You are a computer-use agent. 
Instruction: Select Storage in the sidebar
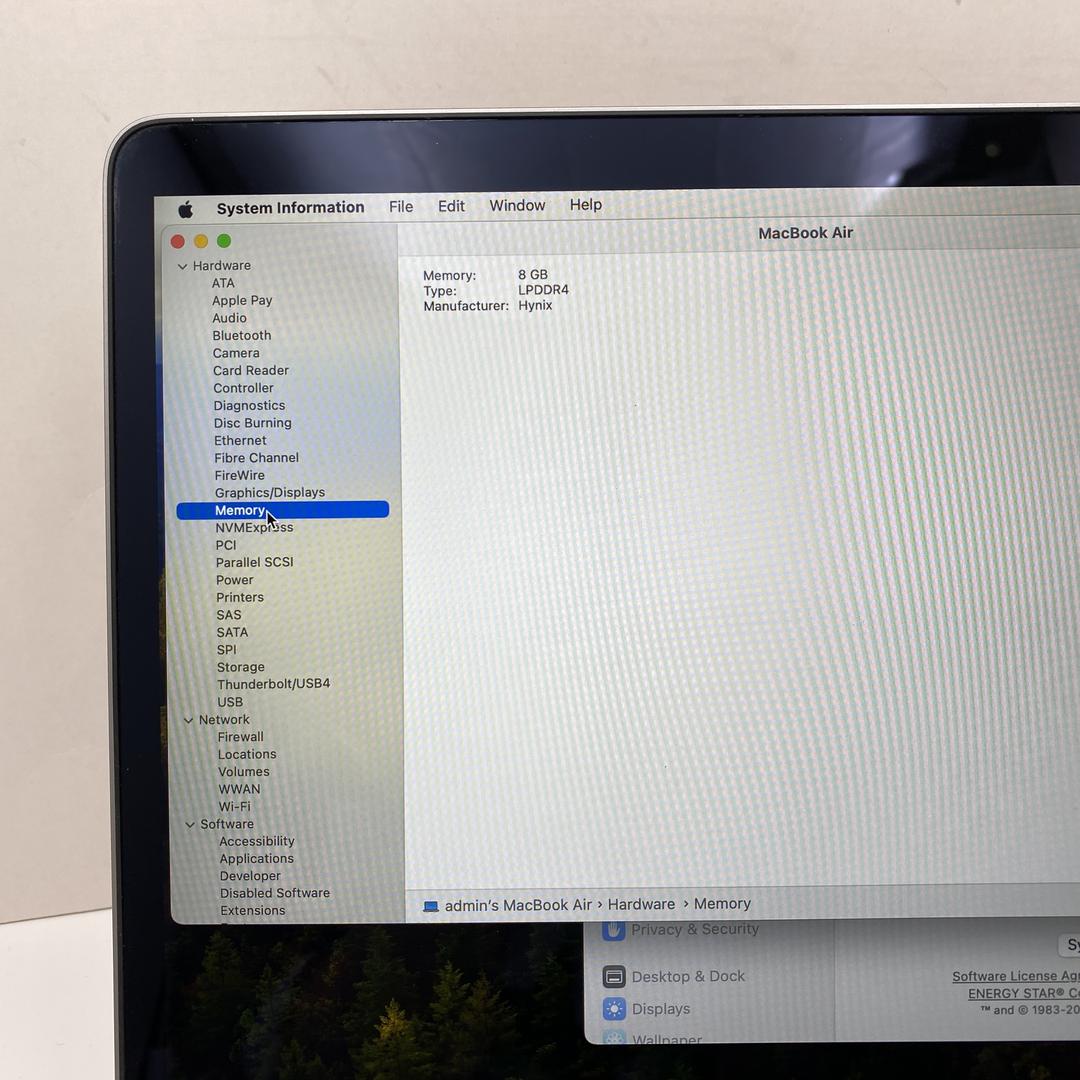pos(240,667)
